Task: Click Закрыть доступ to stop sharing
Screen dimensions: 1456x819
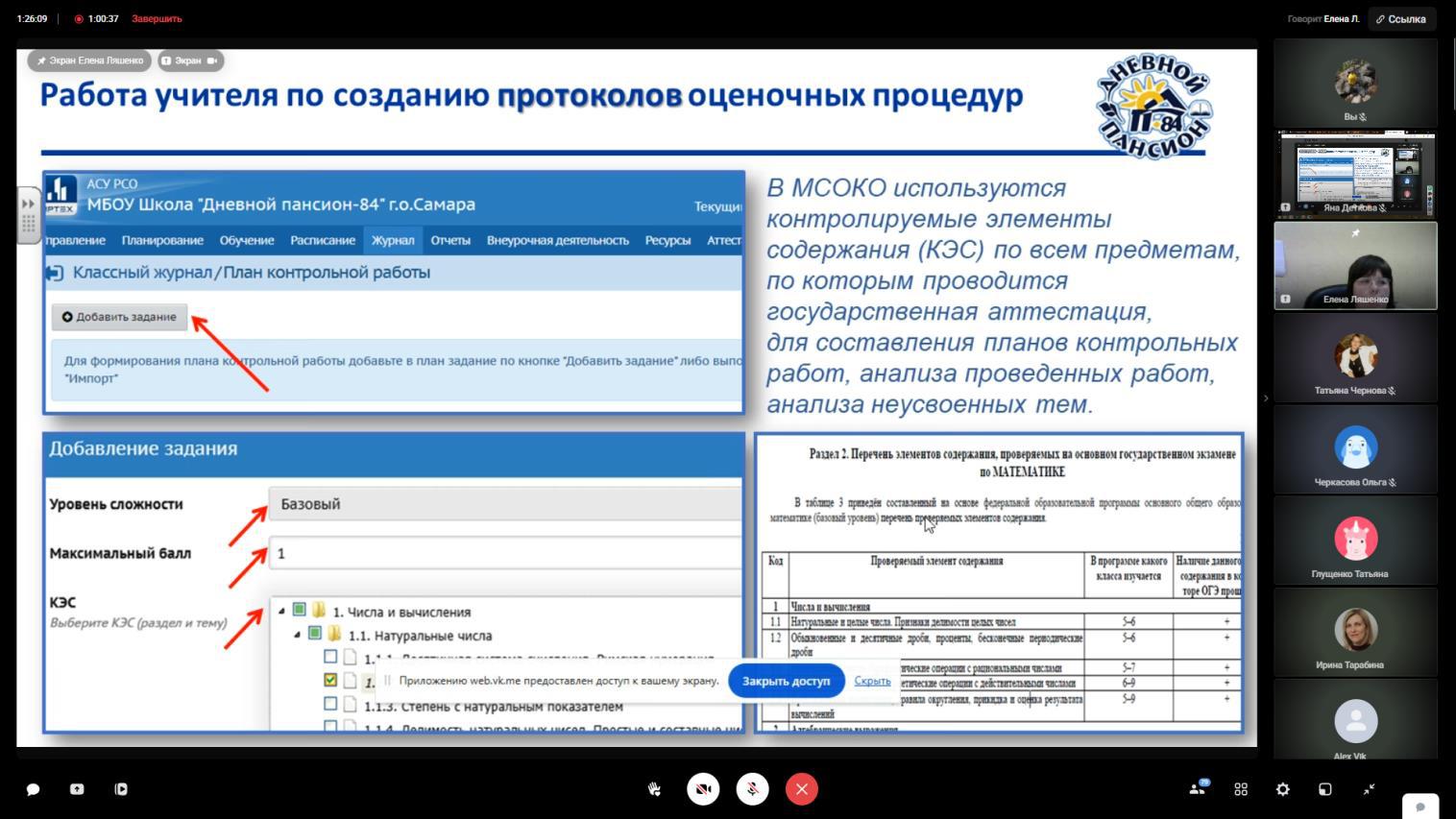Action: (x=786, y=681)
